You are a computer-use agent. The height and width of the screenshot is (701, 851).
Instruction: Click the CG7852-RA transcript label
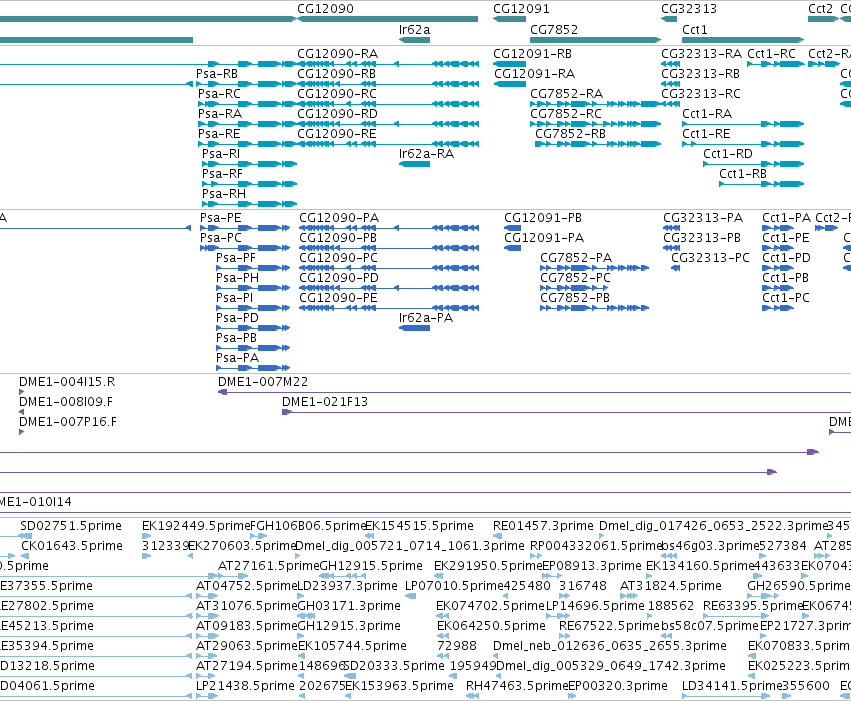click(x=566, y=94)
